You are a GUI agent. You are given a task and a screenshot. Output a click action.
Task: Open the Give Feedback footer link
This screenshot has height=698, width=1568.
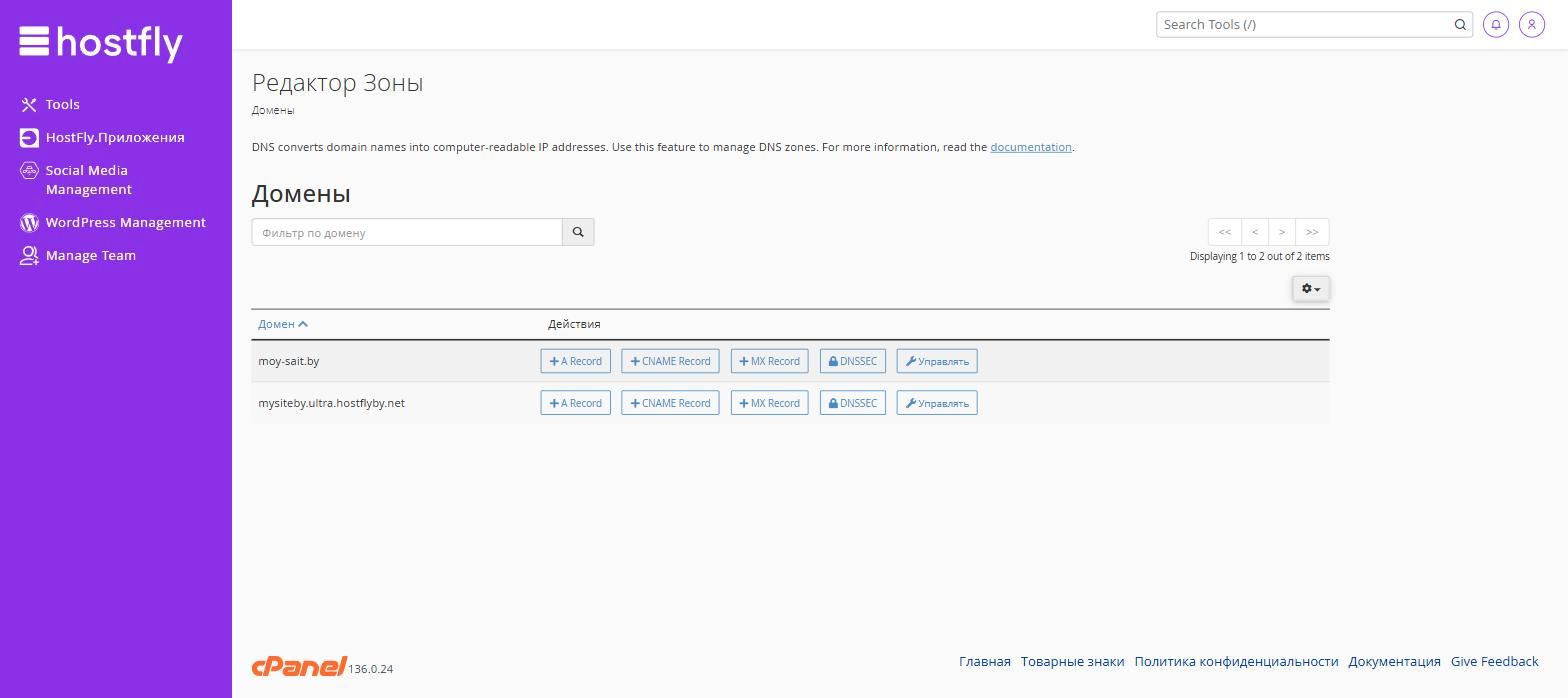pyautogui.click(x=1494, y=662)
